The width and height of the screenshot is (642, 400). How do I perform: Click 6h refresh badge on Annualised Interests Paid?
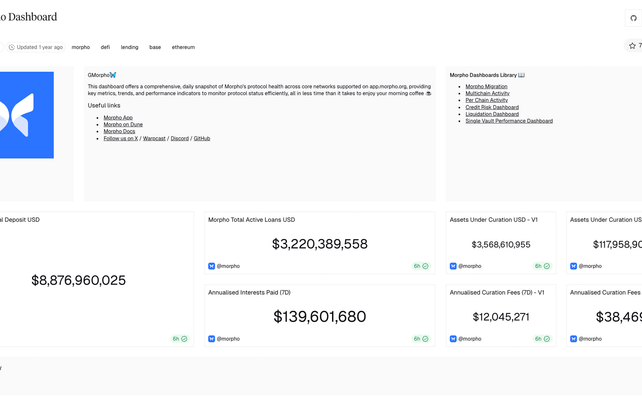[421, 339]
